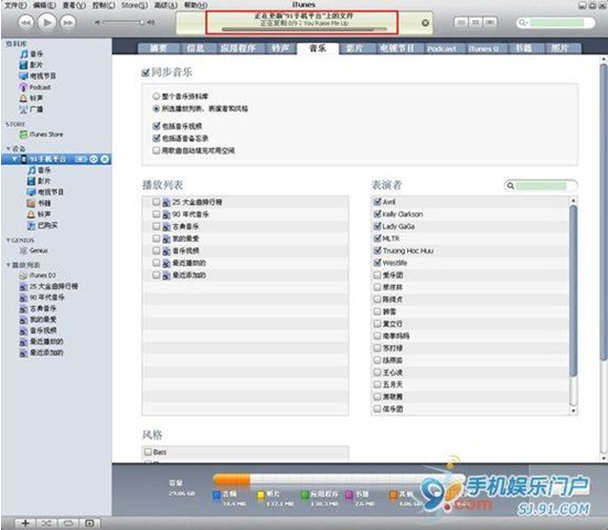Uncheck Avril in 表演者 list
The height and width of the screenshot is (530, 608).
[x=377, y=202]
